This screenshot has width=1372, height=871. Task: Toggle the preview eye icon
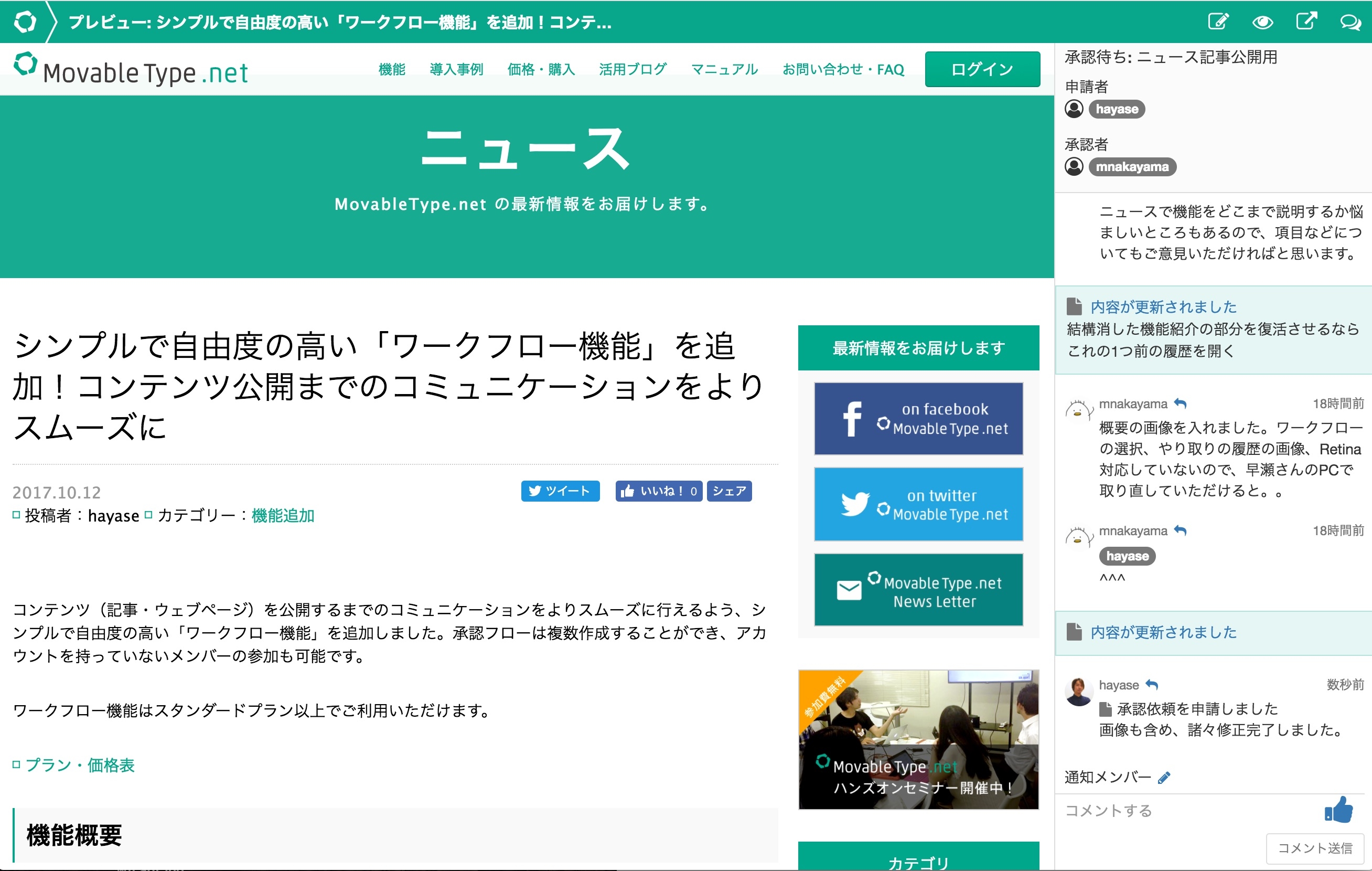pyautogui.click(x=1262, y=22)
